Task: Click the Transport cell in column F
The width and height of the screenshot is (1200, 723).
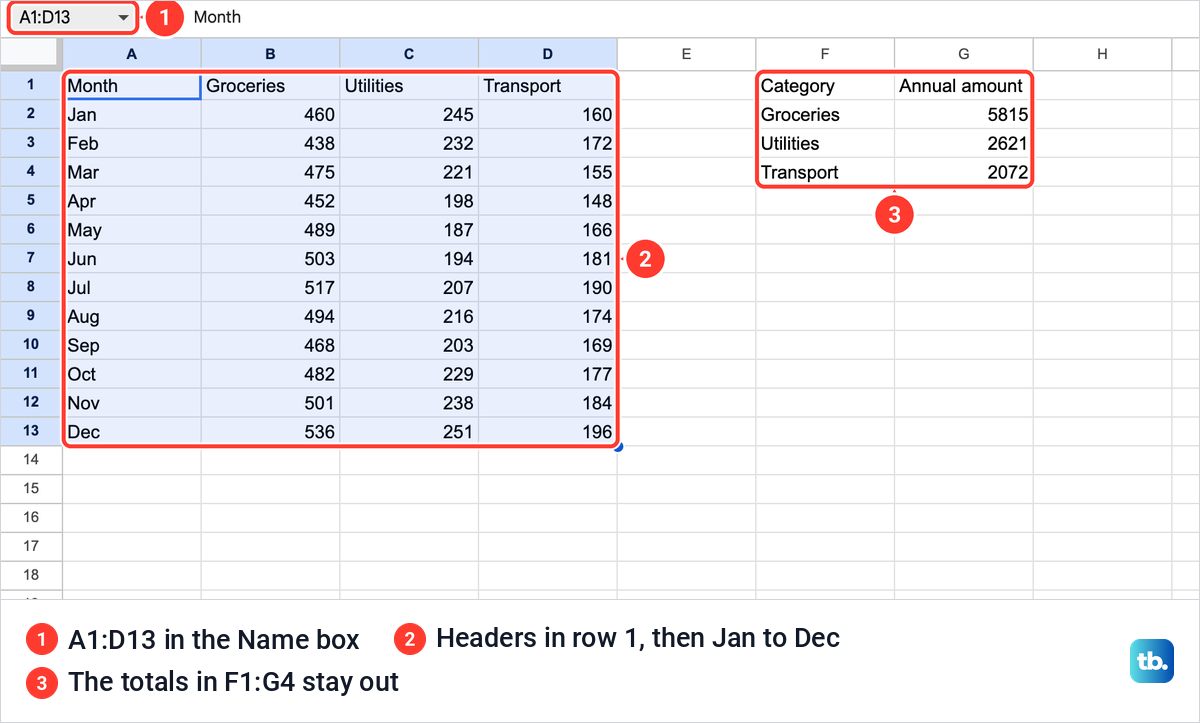Action: point(825,173)
